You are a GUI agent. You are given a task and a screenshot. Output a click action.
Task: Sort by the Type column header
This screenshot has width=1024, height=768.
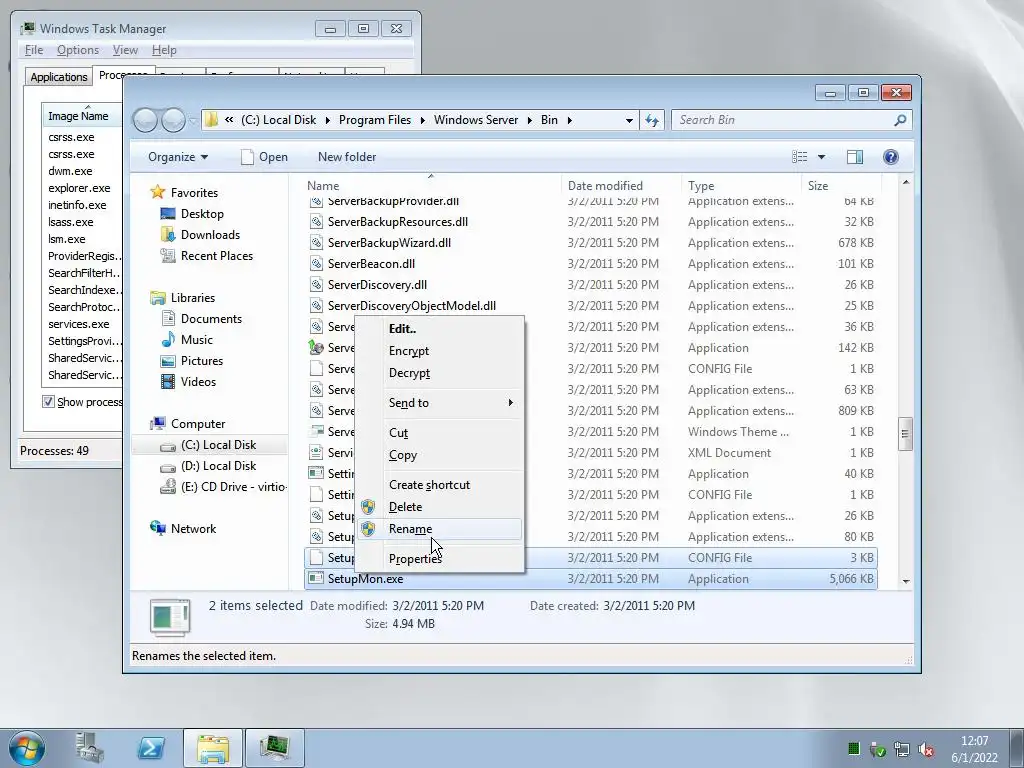pyautogui.click(x=741, y=185)
